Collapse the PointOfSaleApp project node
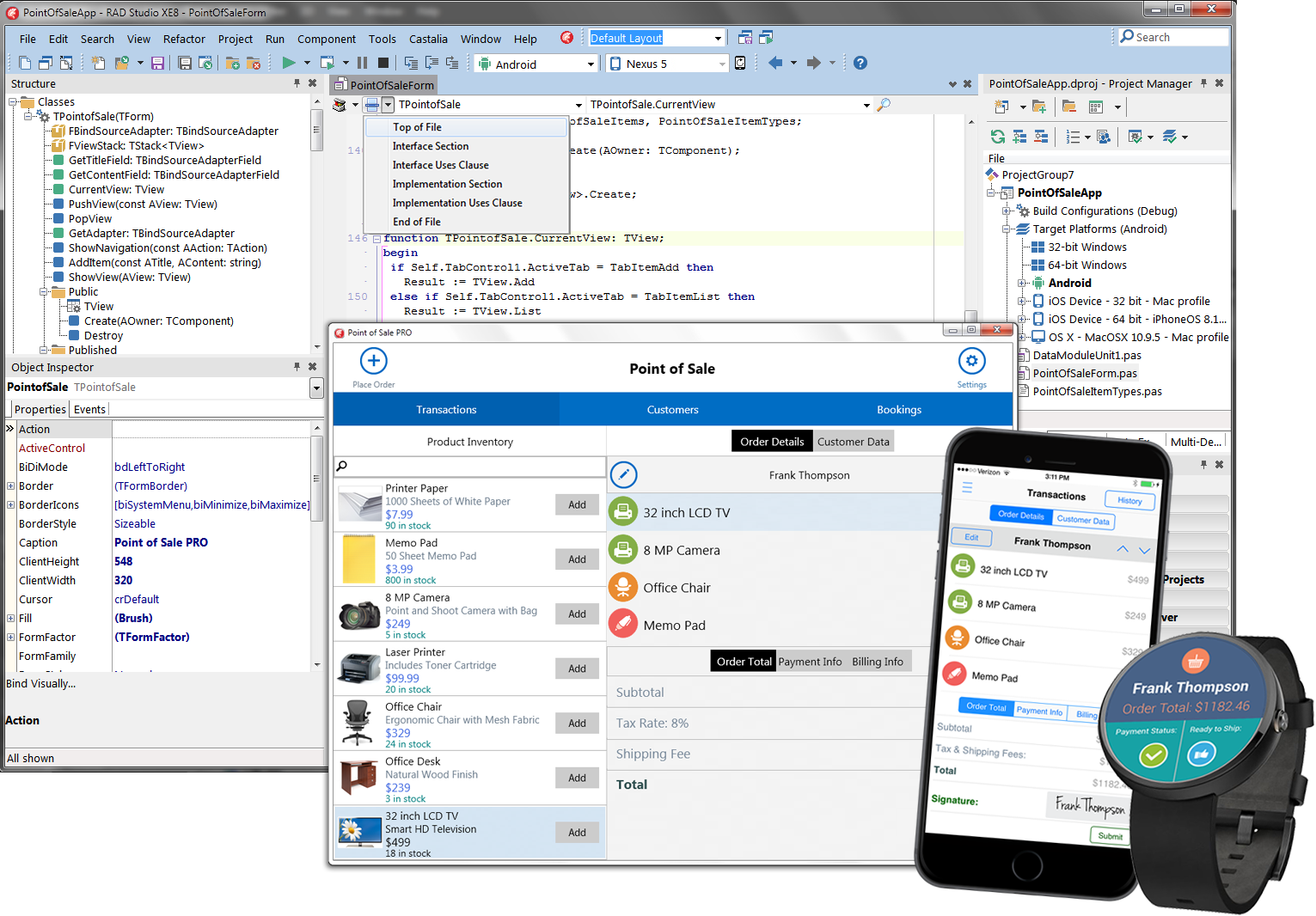The width and height of the screenshot is (1316, 916). (x=991, y=192)
